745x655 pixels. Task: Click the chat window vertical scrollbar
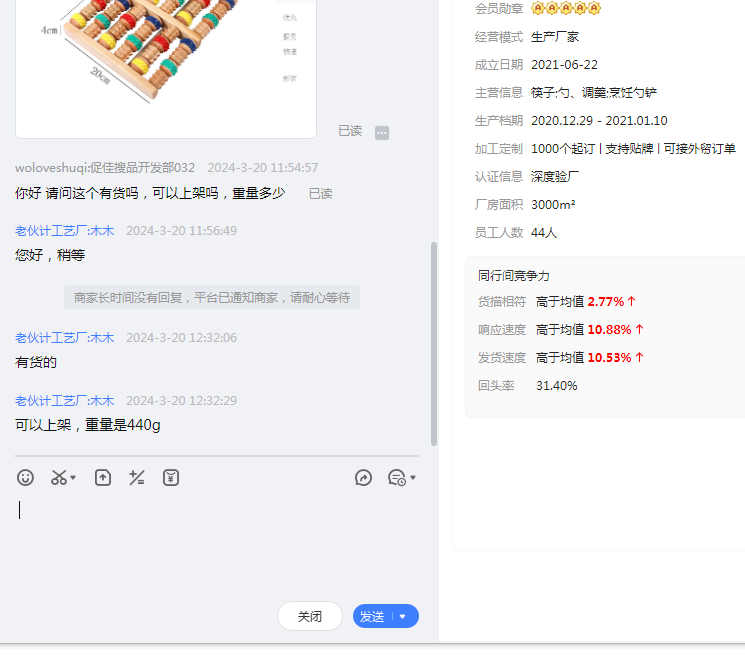tap(433, 340)
